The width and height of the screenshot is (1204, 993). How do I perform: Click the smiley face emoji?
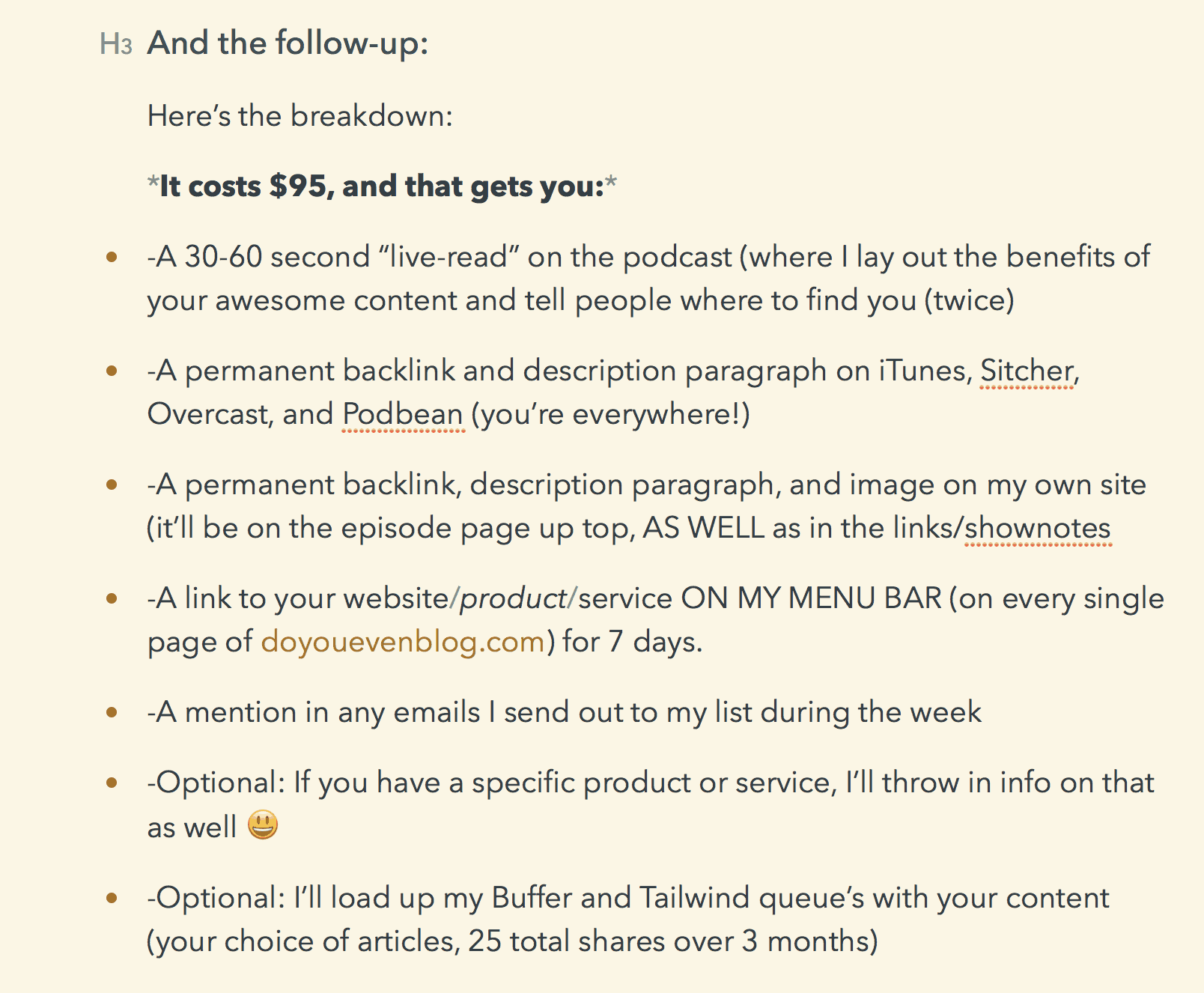[x=263, y=825]
